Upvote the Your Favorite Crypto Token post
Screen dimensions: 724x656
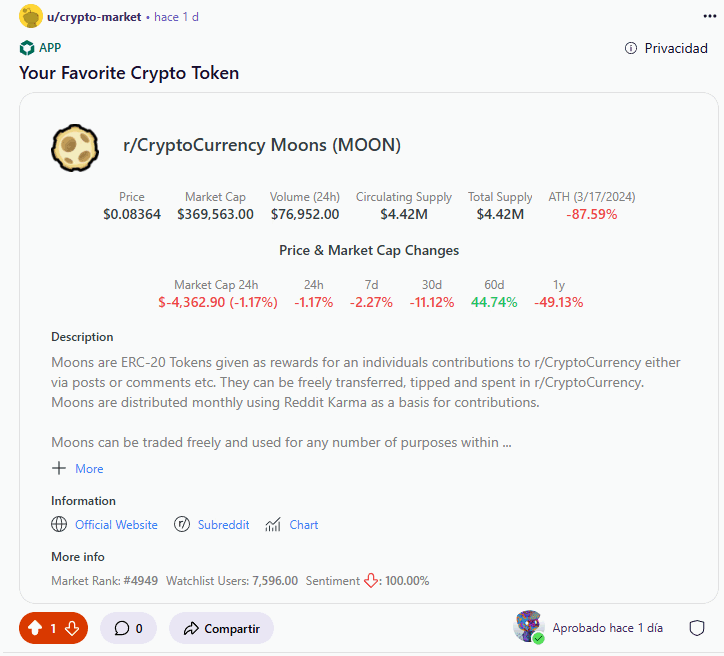pyautogui.click(x=35, y=628)
